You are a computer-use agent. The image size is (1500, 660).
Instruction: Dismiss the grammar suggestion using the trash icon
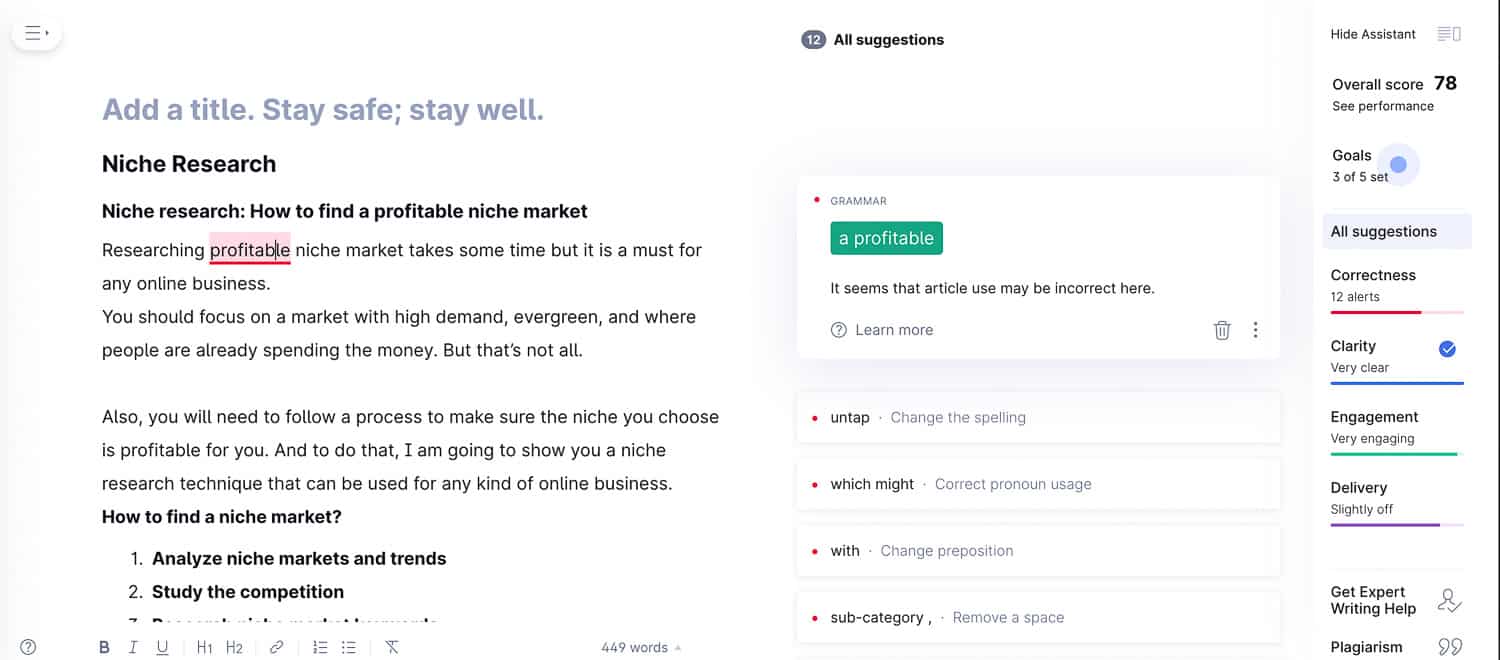point(1221,330)
